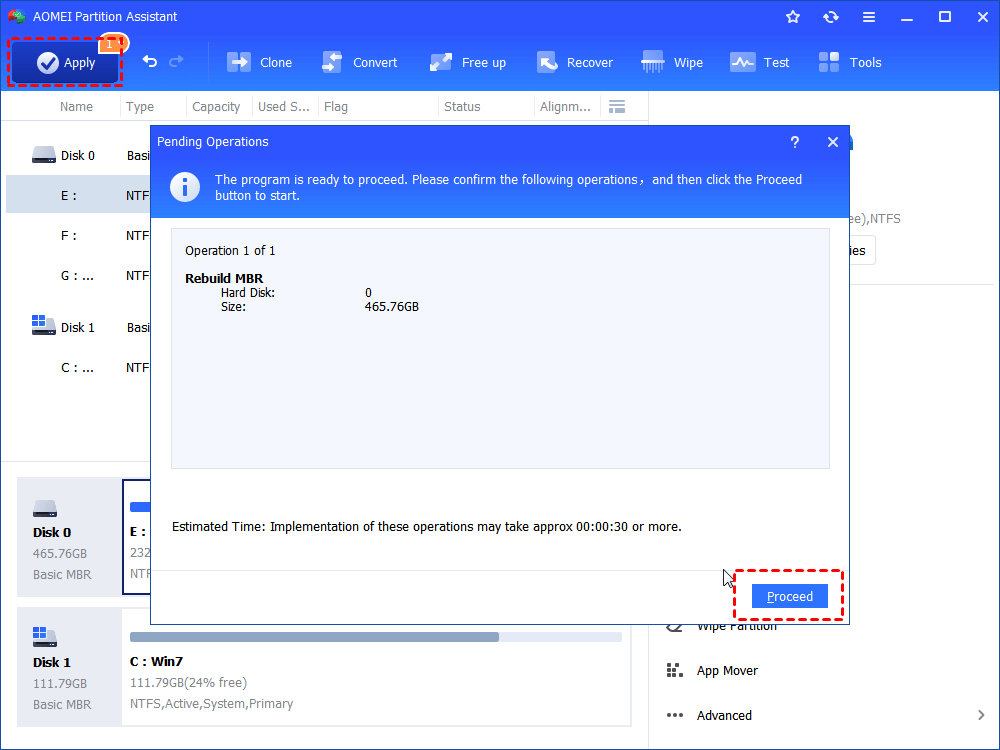Open the Tools menu
Image resolution: width=1000 pixels, height=750 pixels.
pyautogui.click(x=849, y=62)
